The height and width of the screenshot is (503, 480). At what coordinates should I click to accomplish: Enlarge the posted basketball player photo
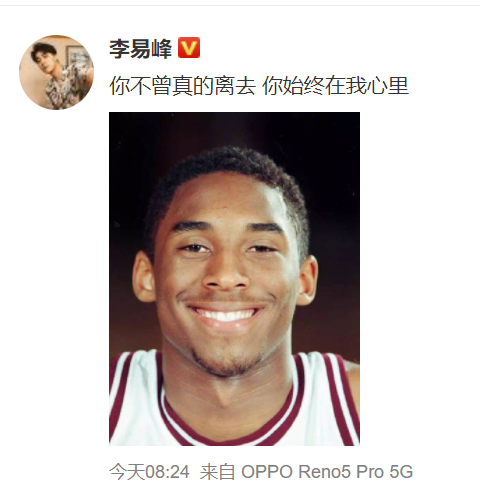[234, 279]
